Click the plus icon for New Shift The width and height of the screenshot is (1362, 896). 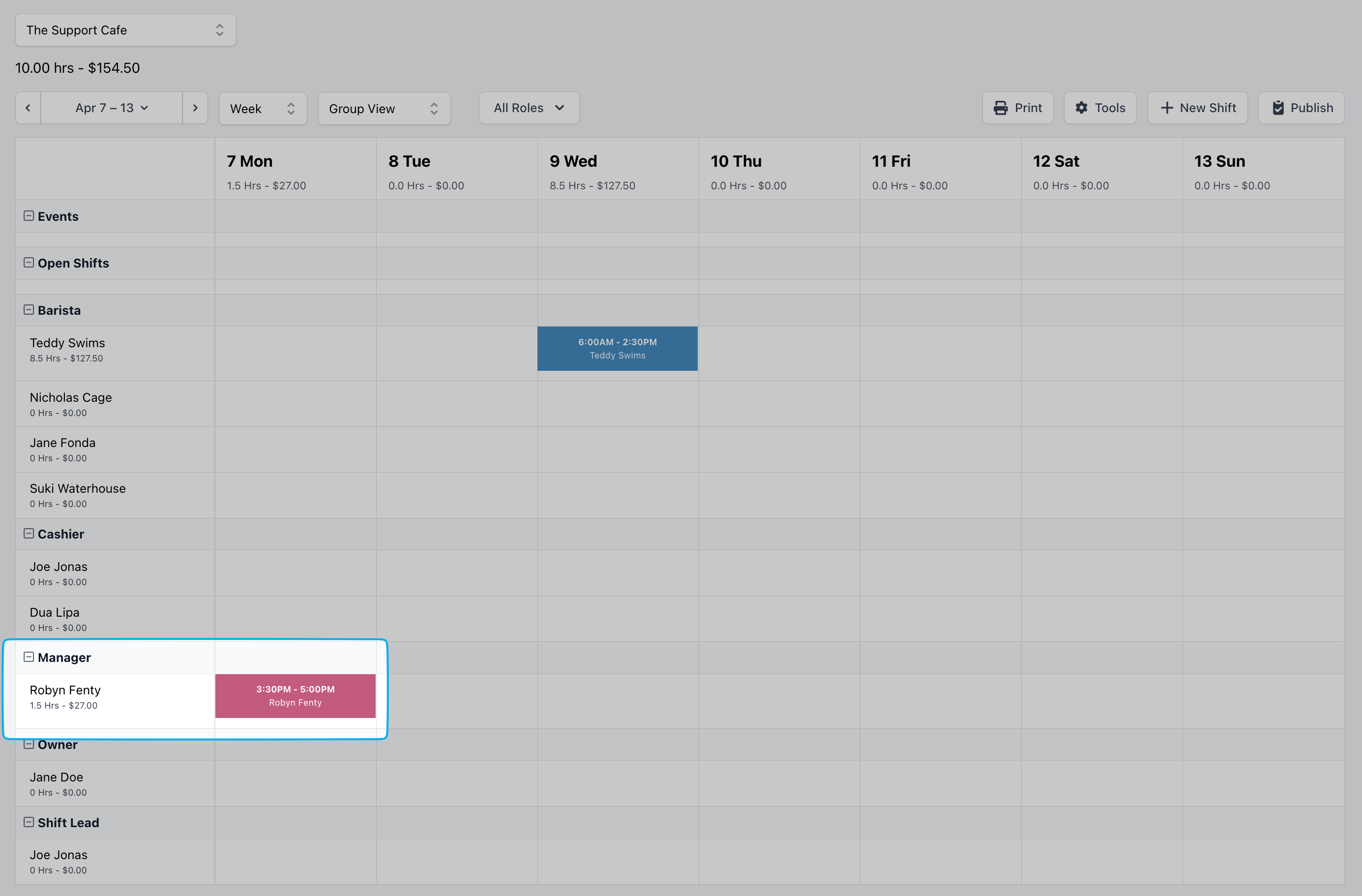coord(1166,108)
